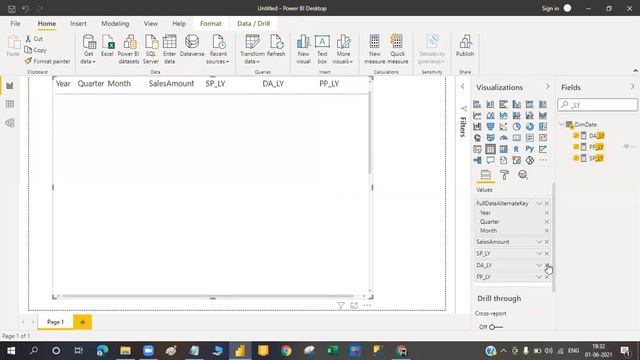Screen dimensions: 640x360
Task: Insert a New visual
Action: pyautogui.click(x=303, y=49)
